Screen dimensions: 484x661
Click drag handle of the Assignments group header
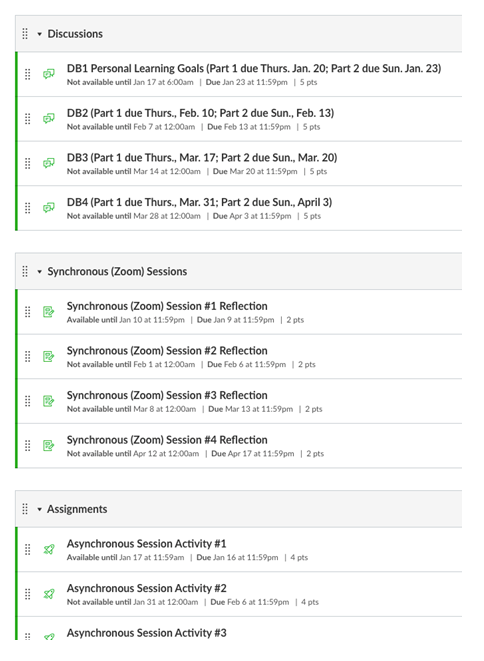[x=25, y=509]
